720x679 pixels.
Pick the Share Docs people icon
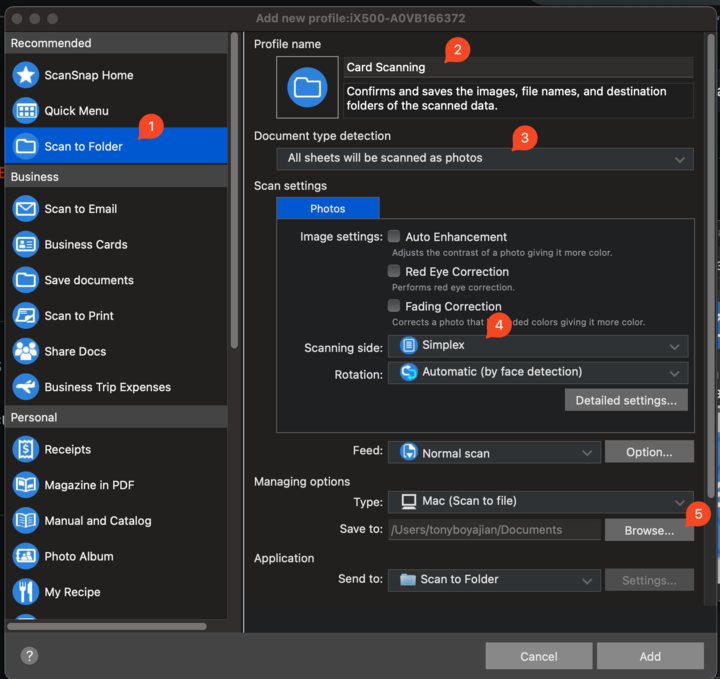tap(26, 351)
